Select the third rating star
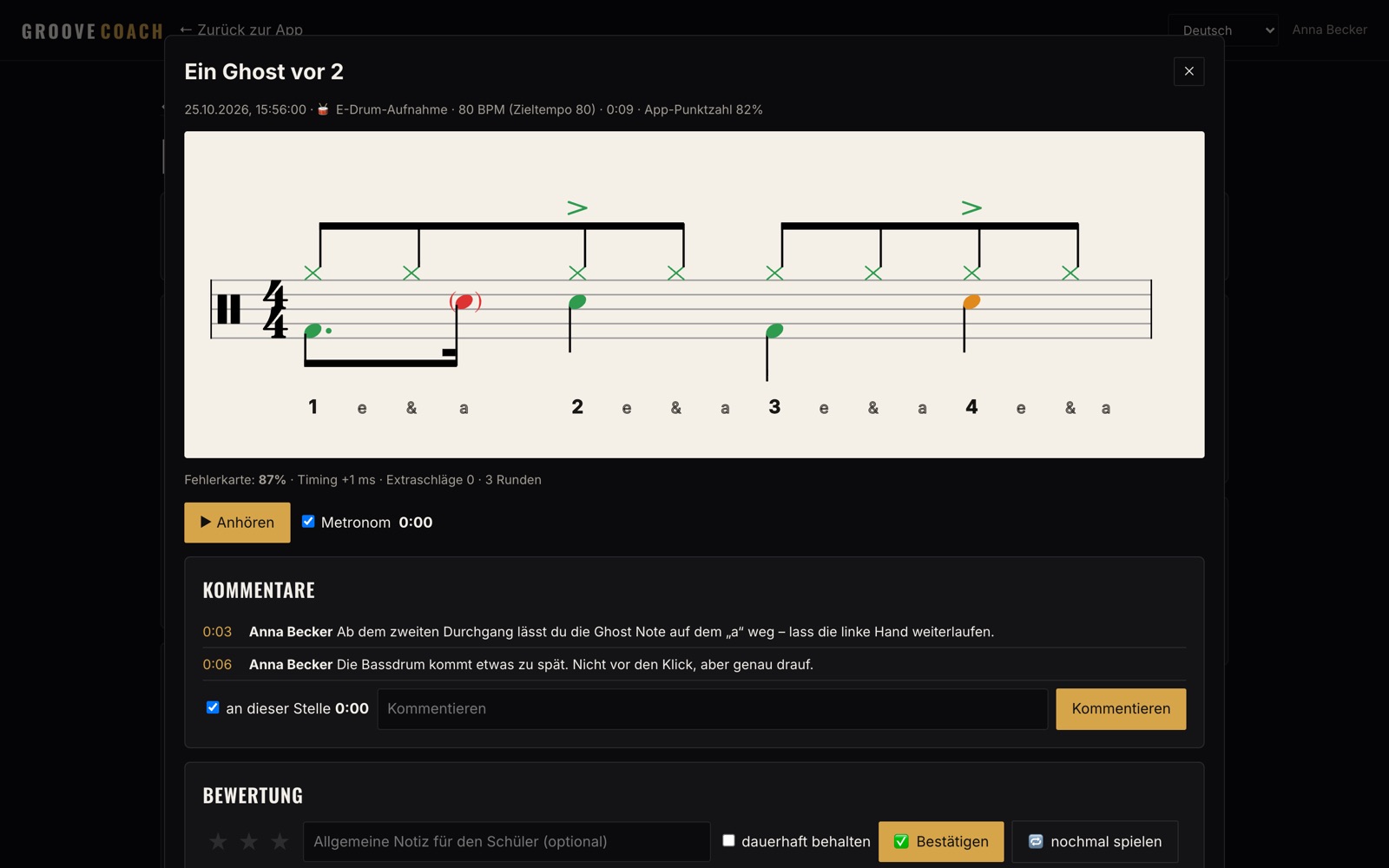Image resolution: width=1389 pixels, height=868 pixels. coord(280,842)
